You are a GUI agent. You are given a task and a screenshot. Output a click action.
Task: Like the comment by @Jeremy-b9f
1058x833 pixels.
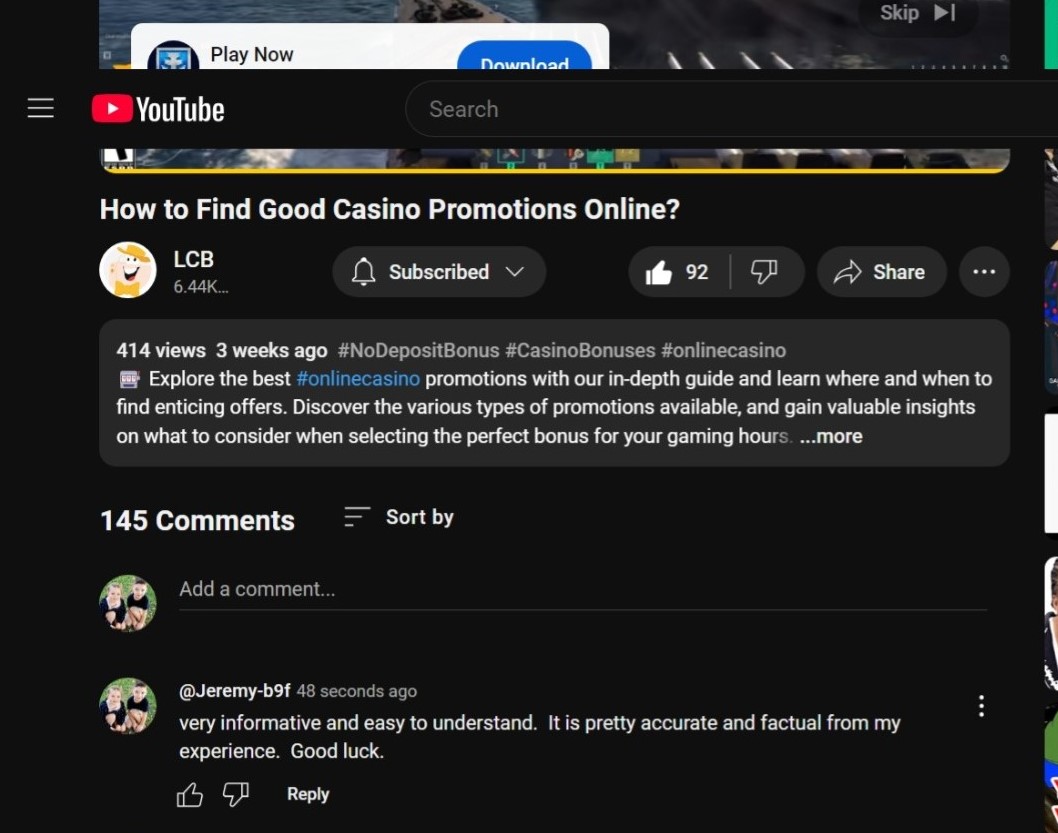coord(190,795)
